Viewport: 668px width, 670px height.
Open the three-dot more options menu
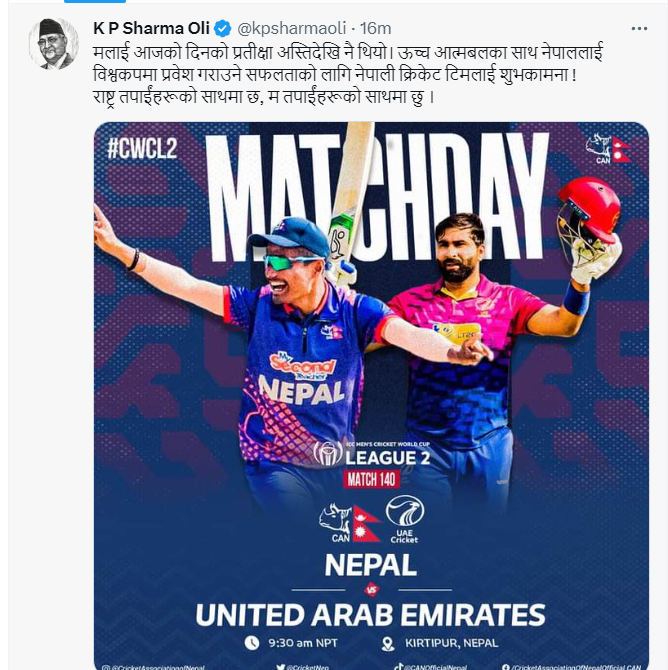point(639,29)
